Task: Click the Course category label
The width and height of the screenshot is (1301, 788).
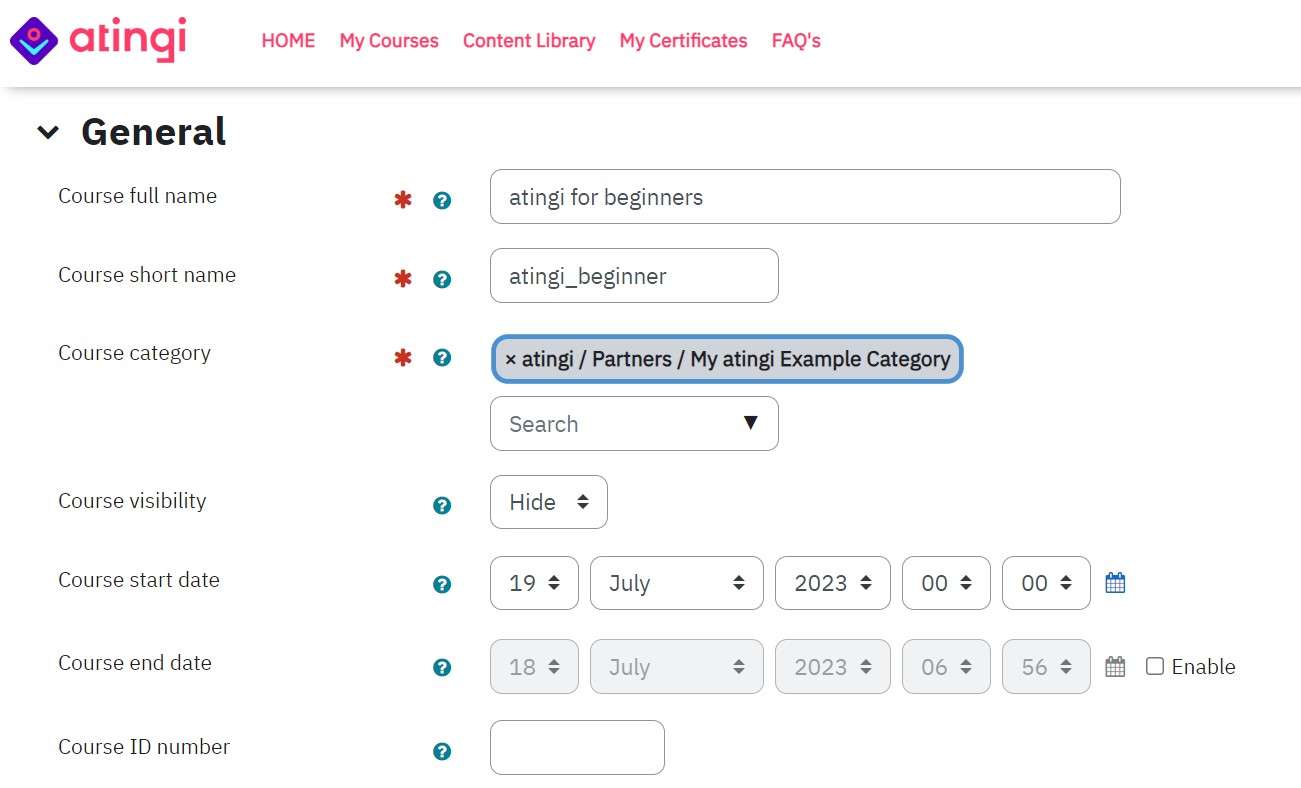Action: tap(134, 353)
